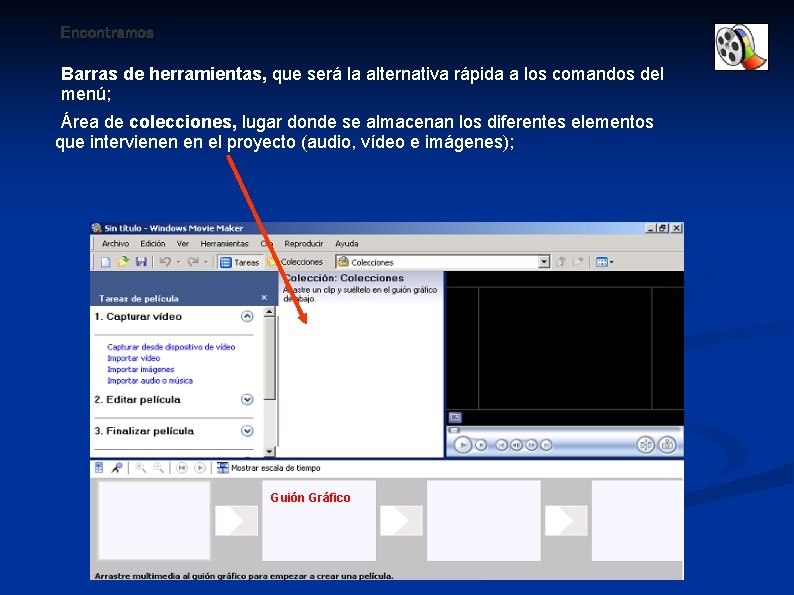The width and height of the screenshot is (794, 595).
Task: Click Capturar desde dispositivo de vídeo link
Action: [x=171, y=347]
